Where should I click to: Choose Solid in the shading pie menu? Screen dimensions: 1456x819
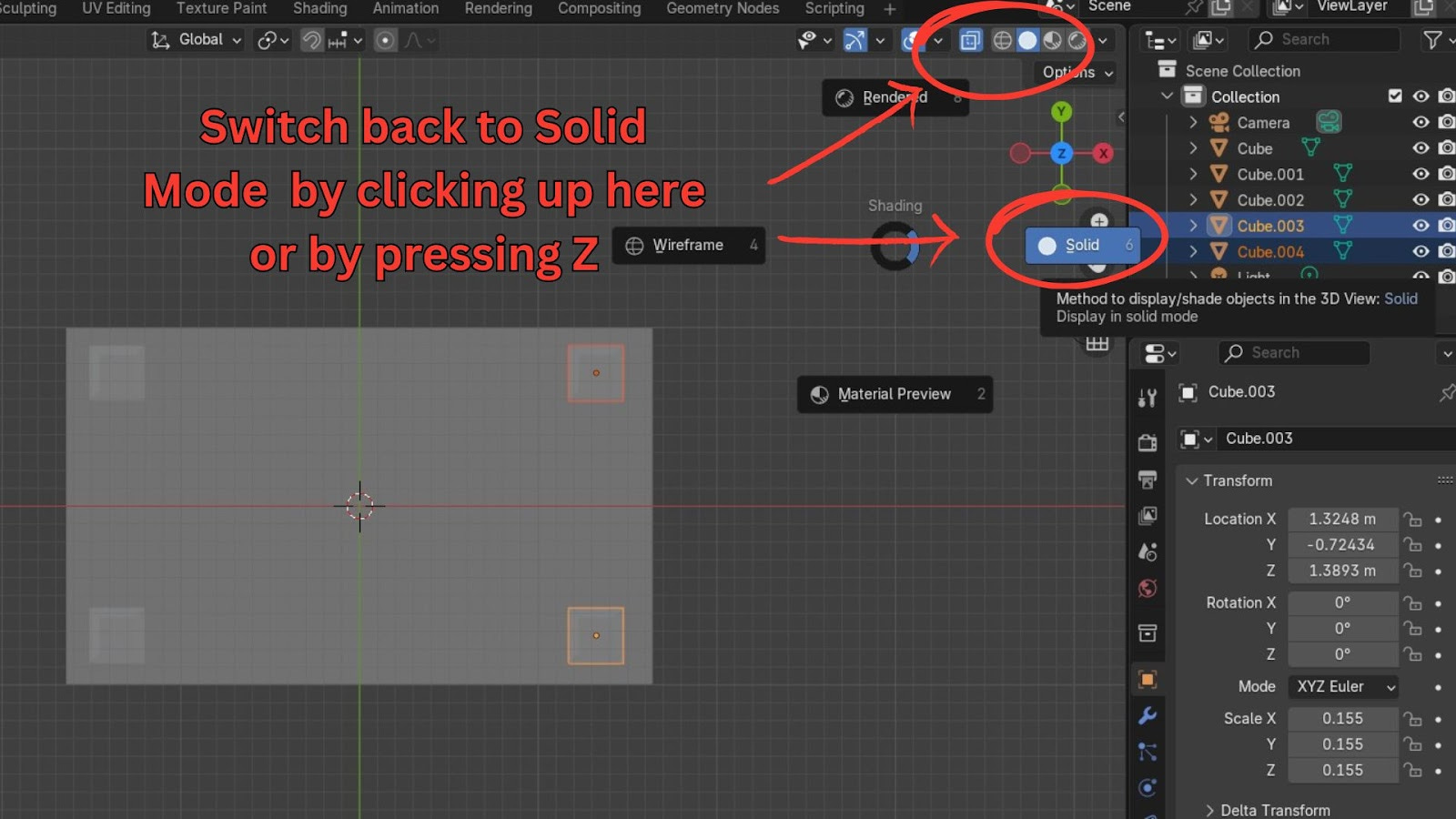(x=1083, y=246)
